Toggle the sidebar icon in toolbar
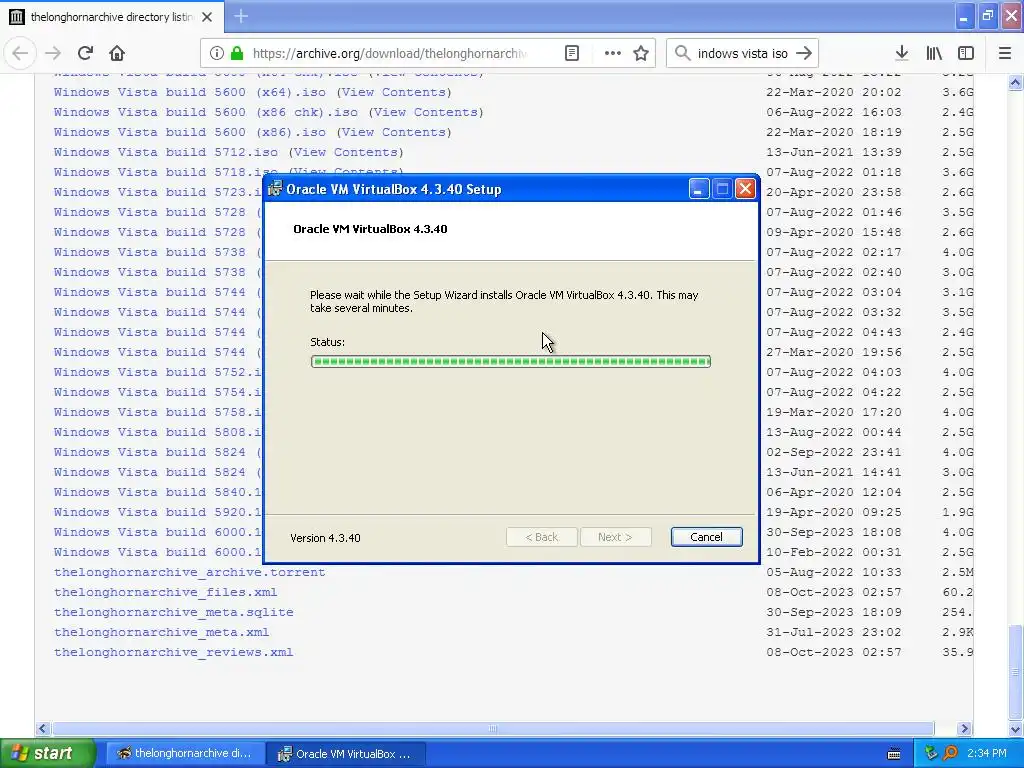 coord(966,53)
